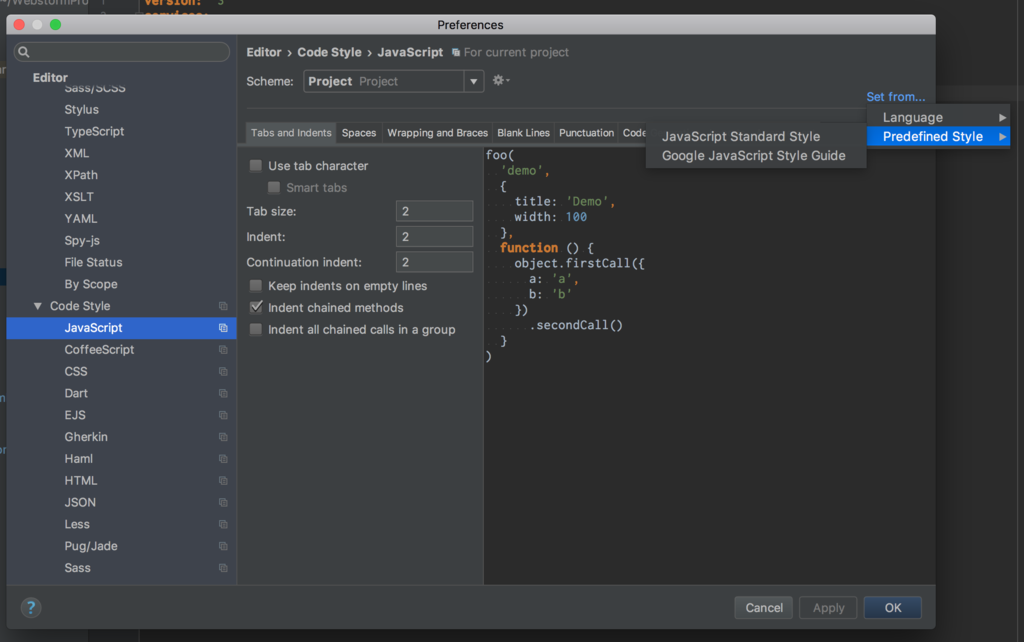Click the search magnifier icon

[24, 52]
